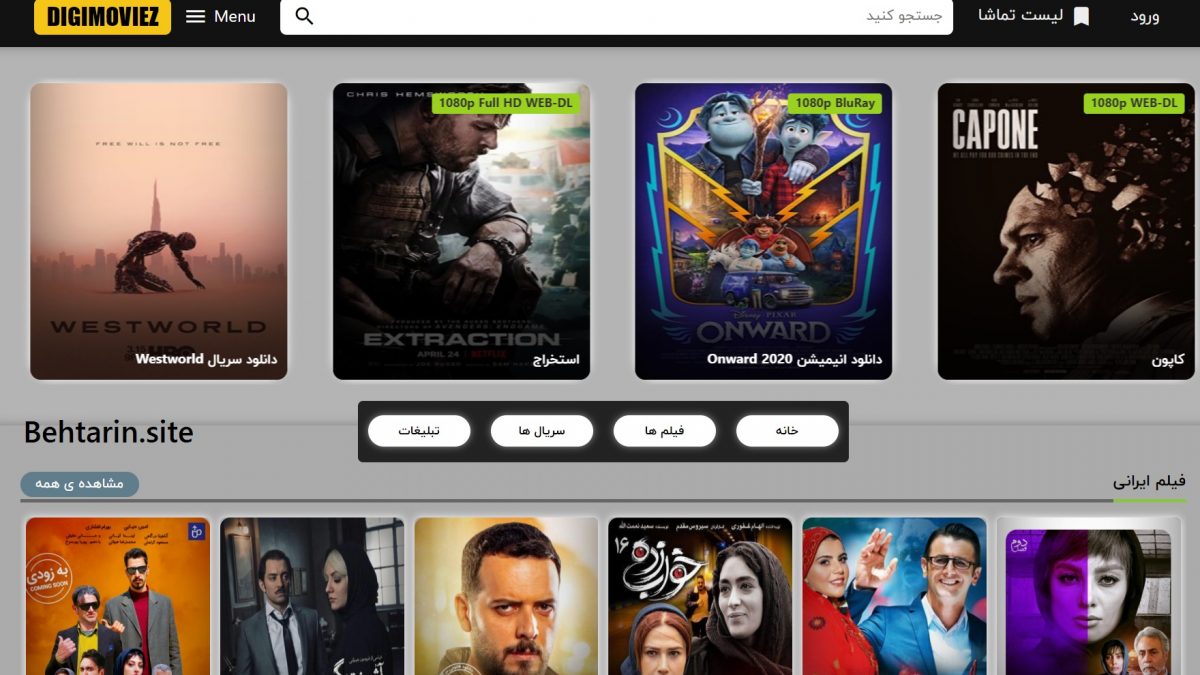Select the فیلم ها navigation button
Screen dimensions: 1200x675
[664, 431]
